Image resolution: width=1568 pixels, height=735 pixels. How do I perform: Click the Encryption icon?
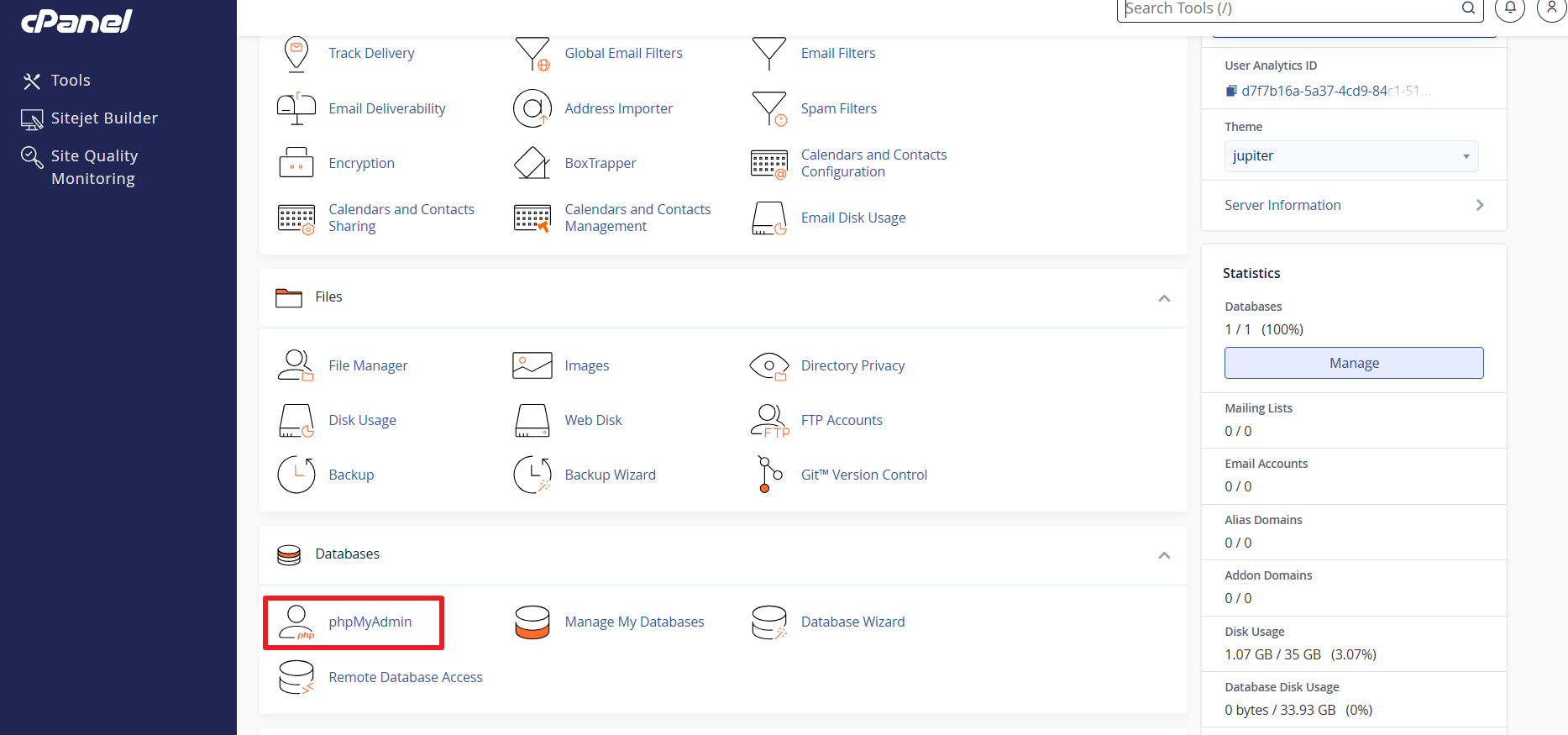296,163
